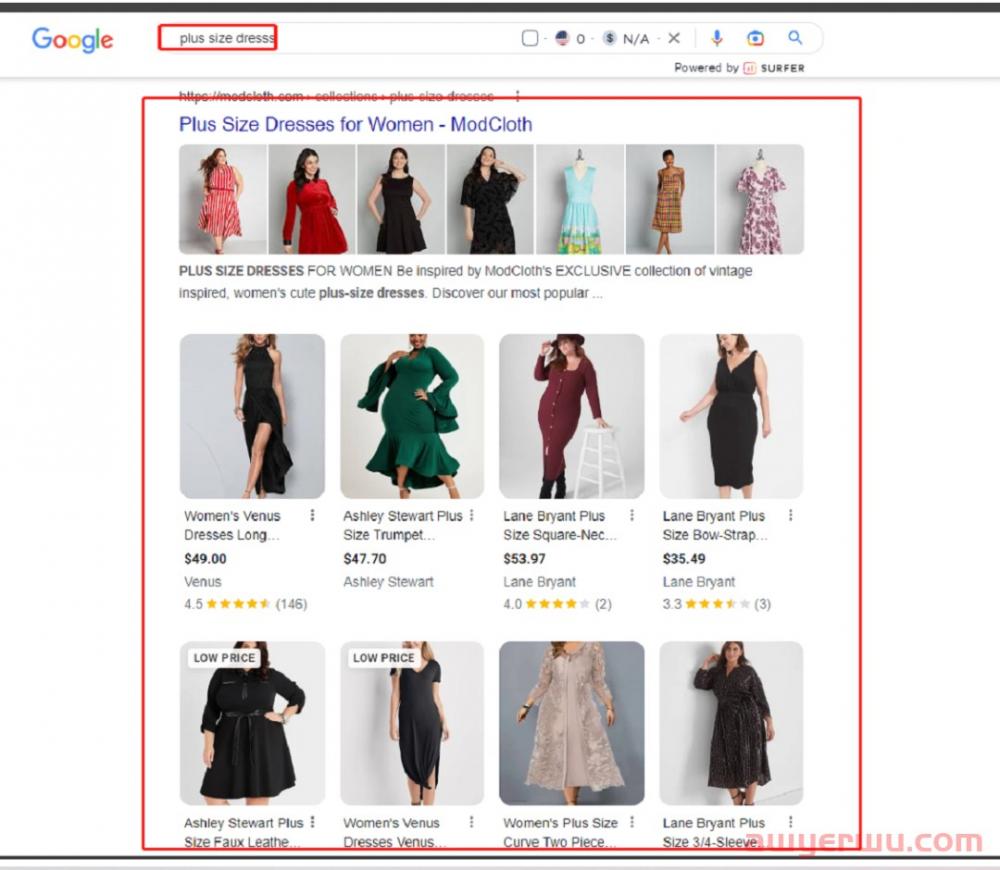Screen dimensions: 1000x870
Task: Click Women's Venus Dresses Long title
Action: (232, 525)
